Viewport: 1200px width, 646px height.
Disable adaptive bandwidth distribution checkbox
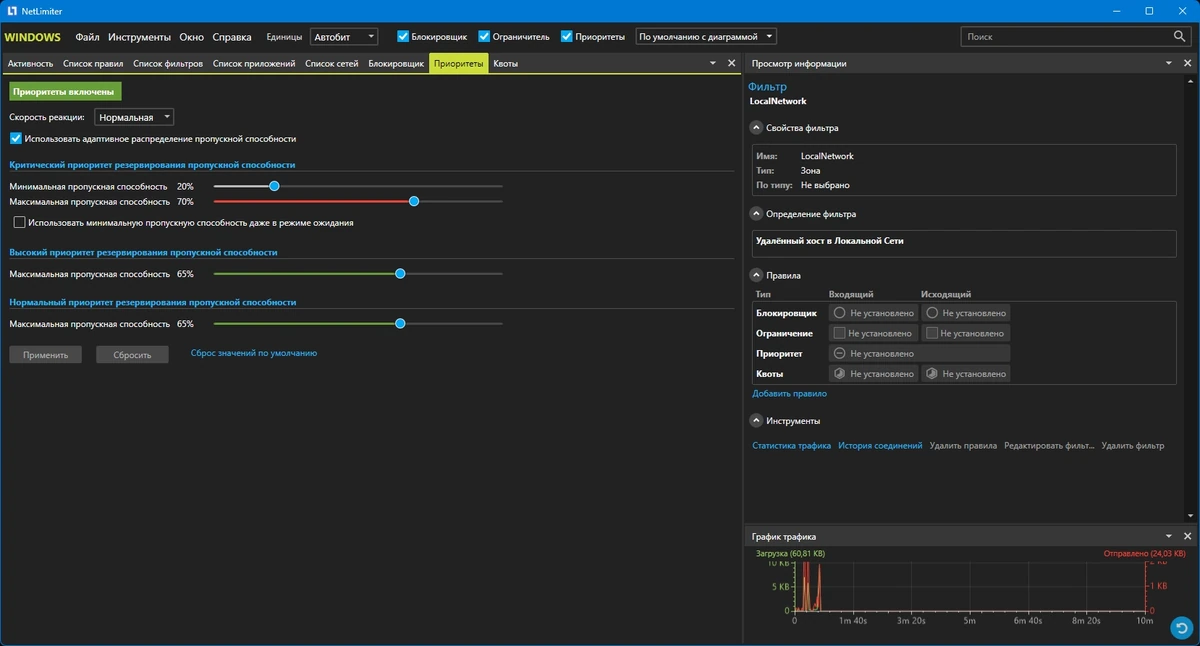(16, 138)
